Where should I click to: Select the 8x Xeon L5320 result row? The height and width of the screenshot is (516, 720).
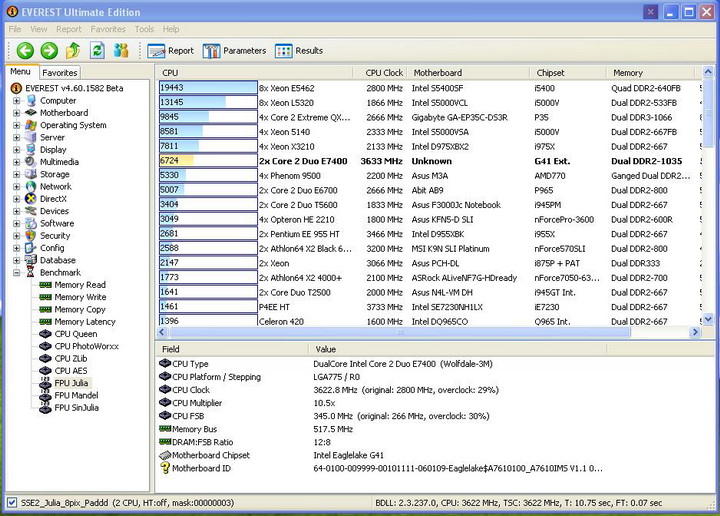(x=429, y=102)
